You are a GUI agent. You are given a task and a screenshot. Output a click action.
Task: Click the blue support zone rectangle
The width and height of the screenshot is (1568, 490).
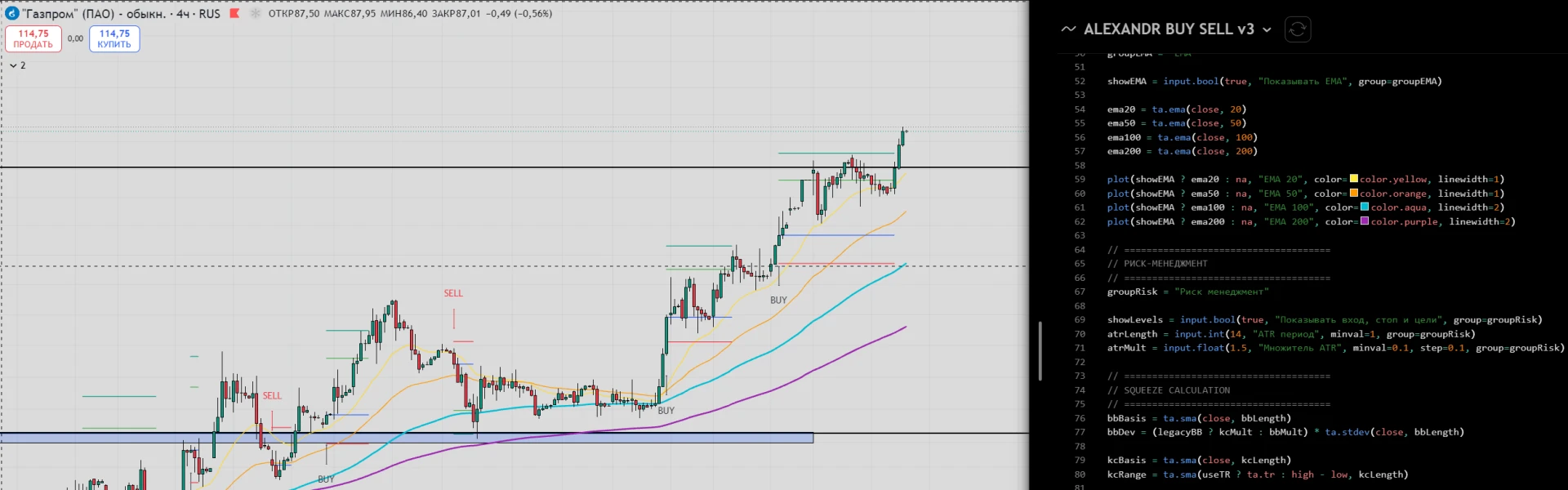[x=407, y=438]
